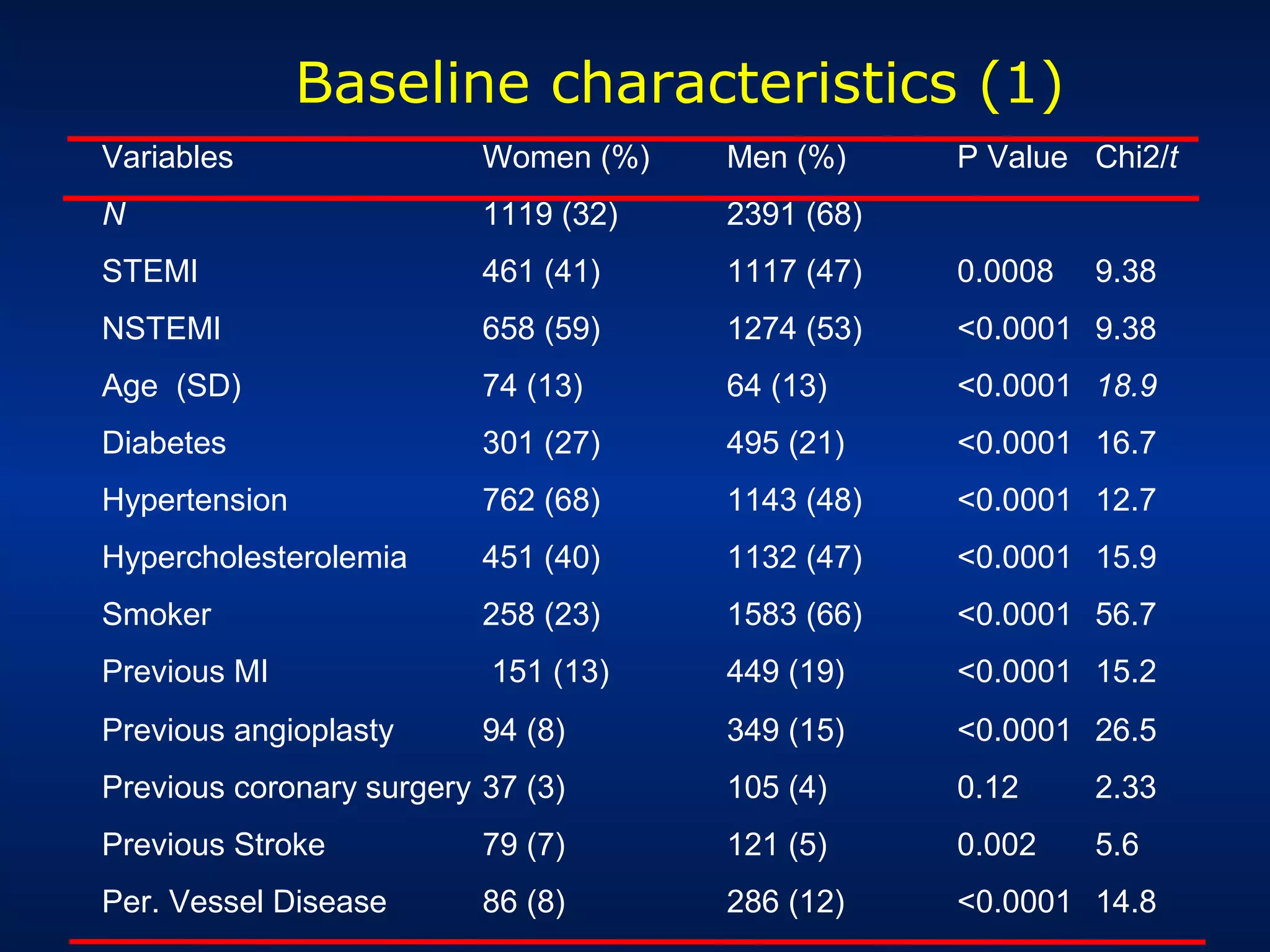Click the 'Hypercholesterolemia' row label
This screenshot has width=1270, height=952.
pyautogui.click(x=254, y=557)
